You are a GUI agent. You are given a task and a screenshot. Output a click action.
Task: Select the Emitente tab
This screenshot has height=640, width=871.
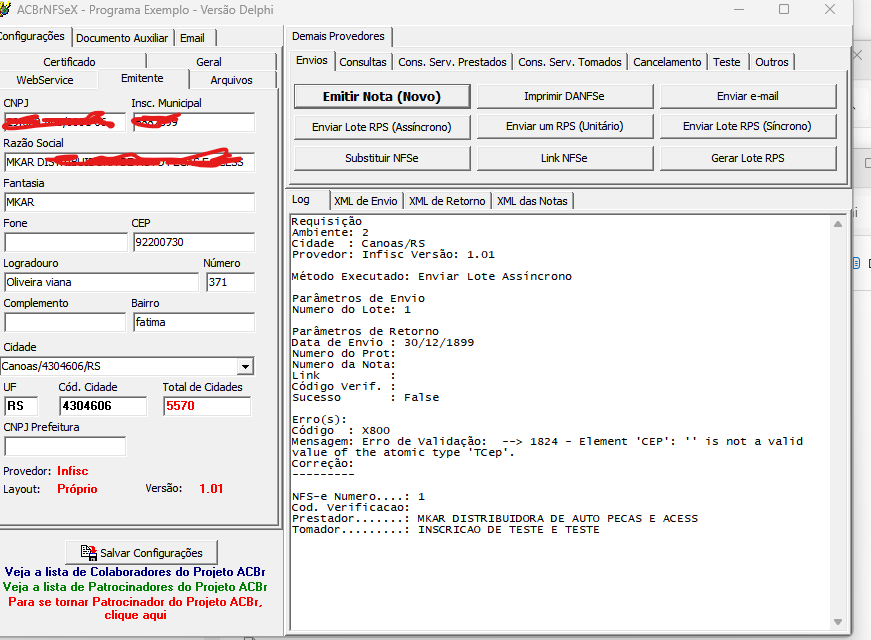click(x=142, y=78)
